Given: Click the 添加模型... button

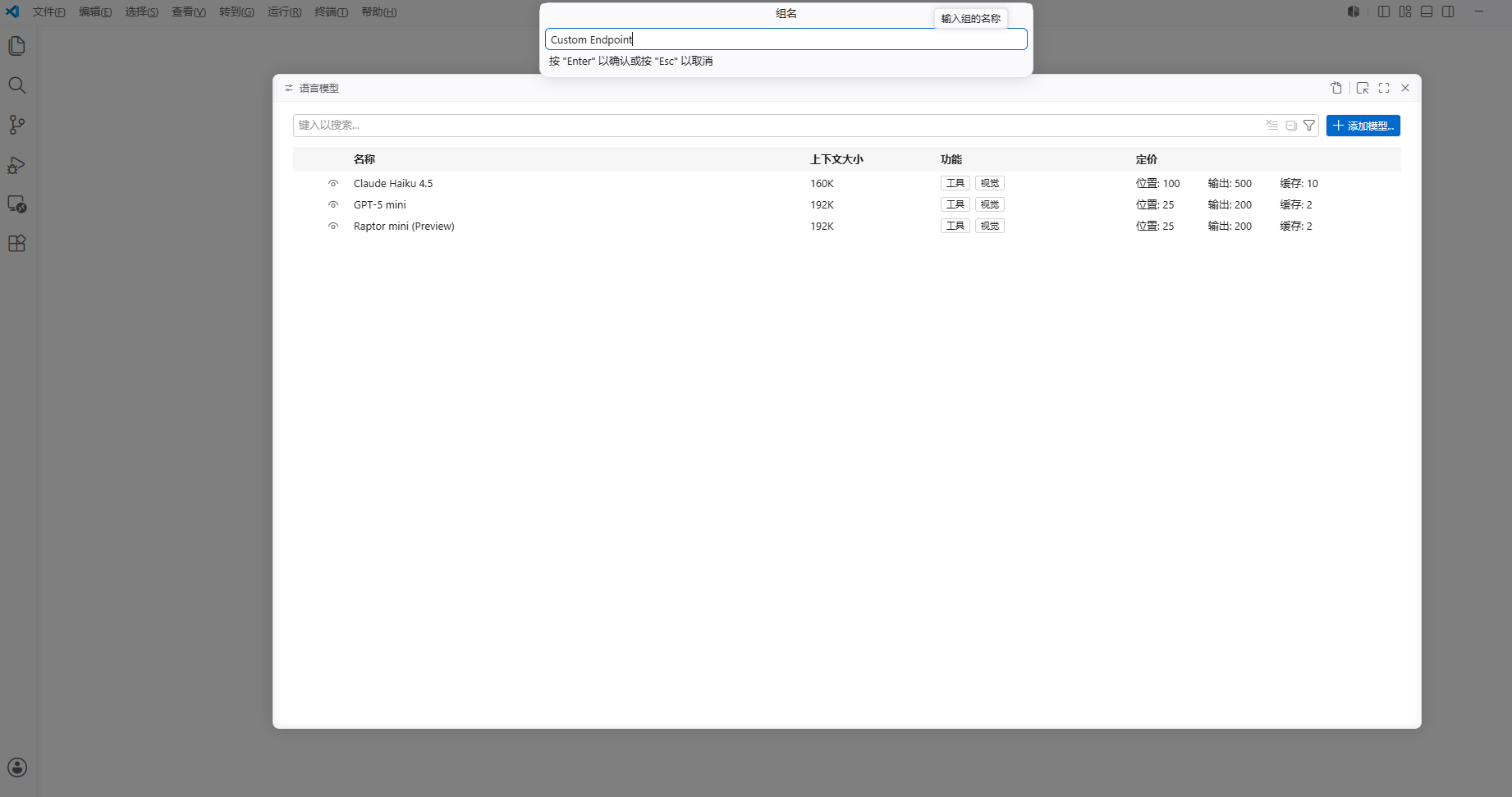Looking at the screenshot, I should pyautogui.click(x=1363, y=126).
